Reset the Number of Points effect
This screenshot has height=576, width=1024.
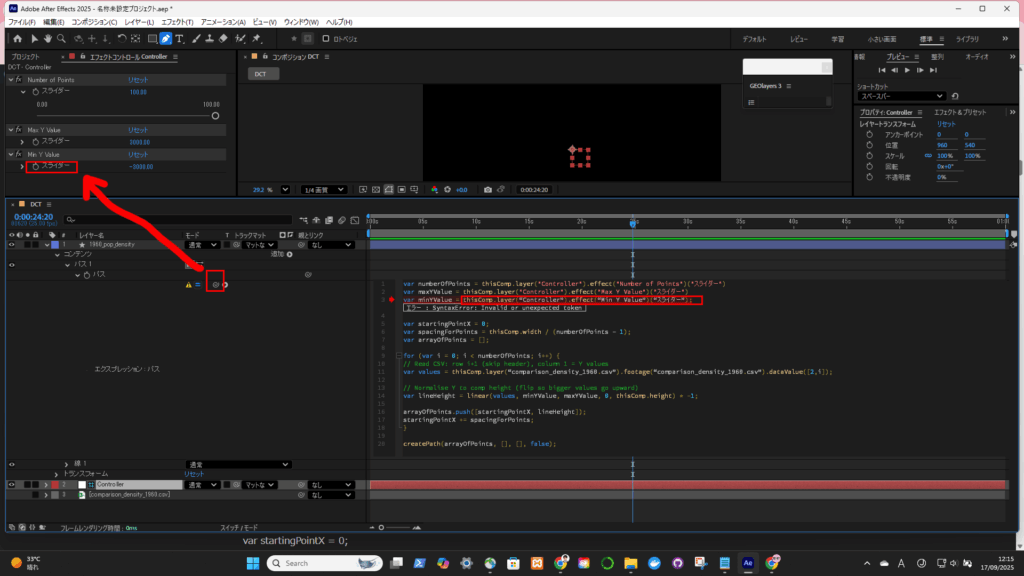(138, 79)
